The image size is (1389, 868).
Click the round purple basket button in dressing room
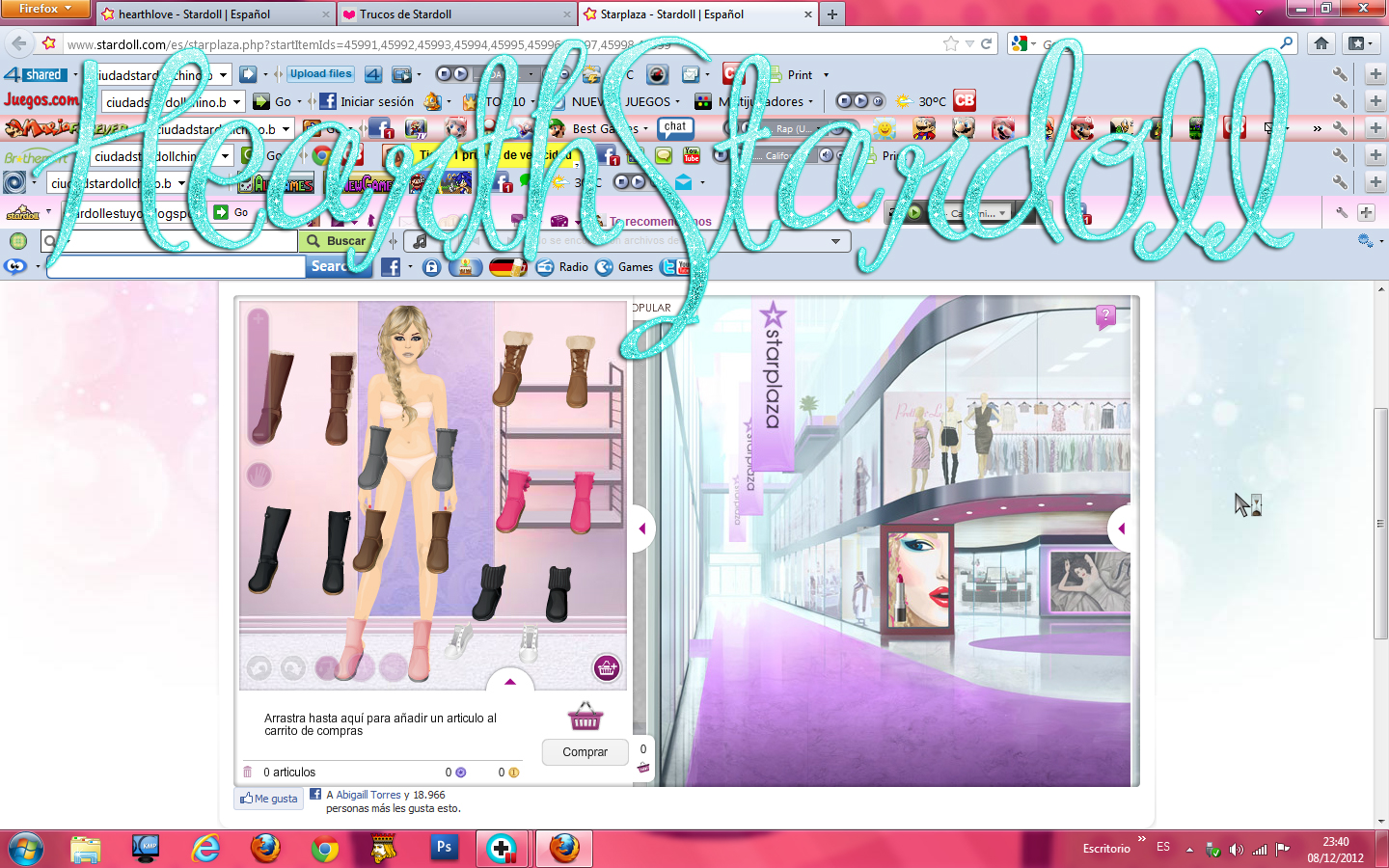coord(607,667)
